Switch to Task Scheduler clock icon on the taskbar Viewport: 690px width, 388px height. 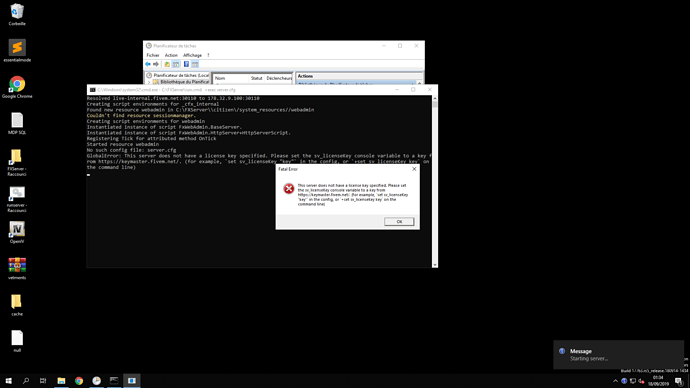(x=96, y=381)
